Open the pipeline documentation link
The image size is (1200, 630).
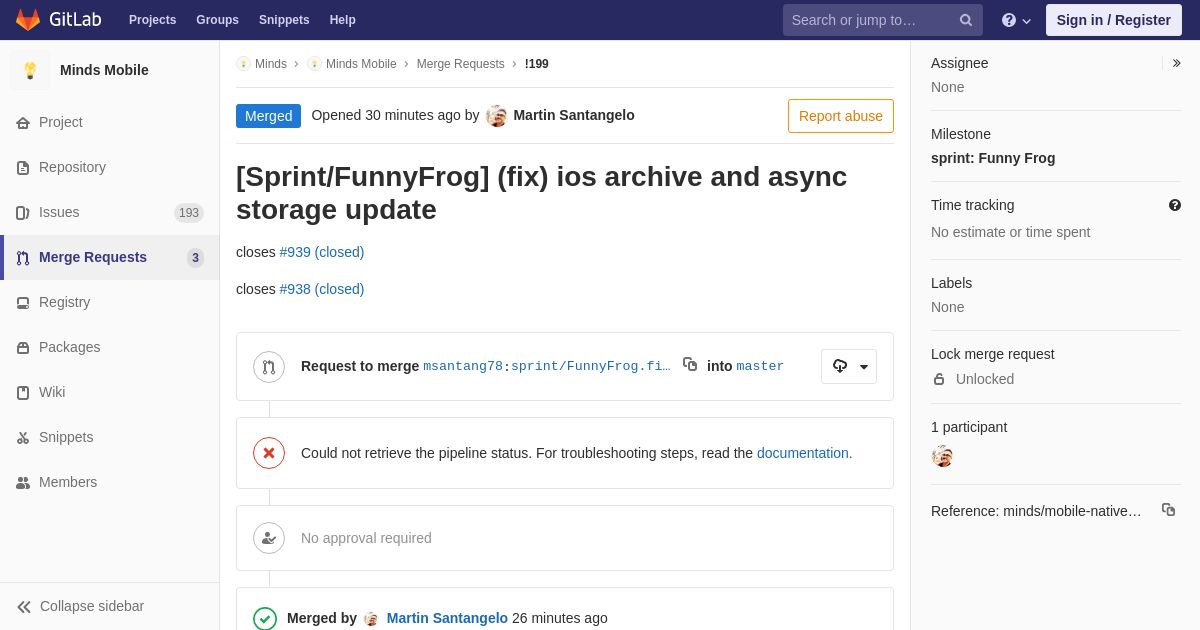803,453
